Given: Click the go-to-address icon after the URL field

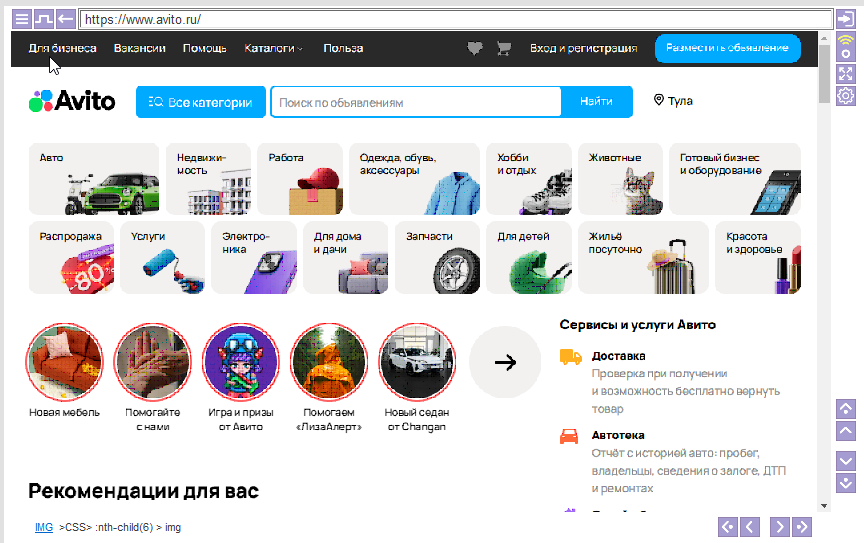Looking at the screenshot, I should 845,19.
